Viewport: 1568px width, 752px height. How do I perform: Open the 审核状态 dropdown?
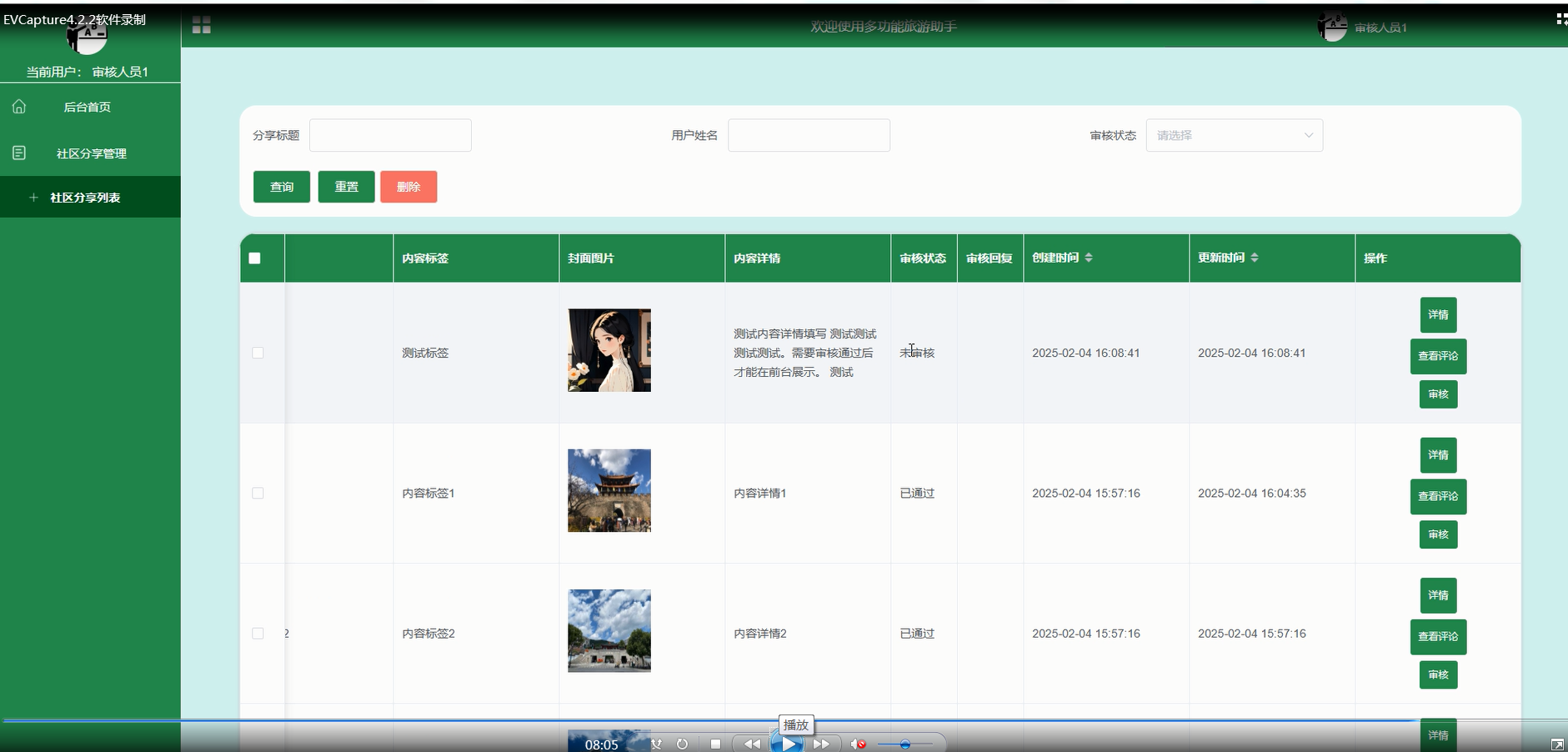click(x=1235, y=135)
